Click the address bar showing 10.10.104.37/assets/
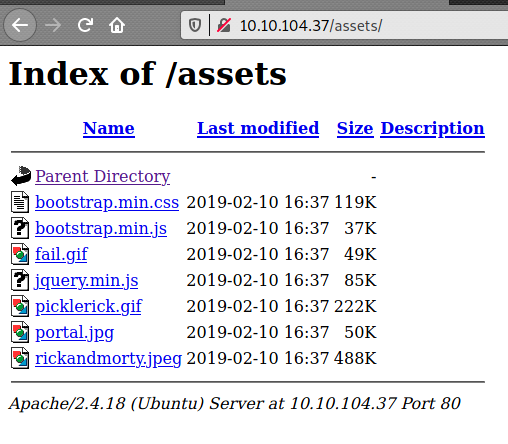Viewport: 508px width, 444px height. (x=344, y=25)
